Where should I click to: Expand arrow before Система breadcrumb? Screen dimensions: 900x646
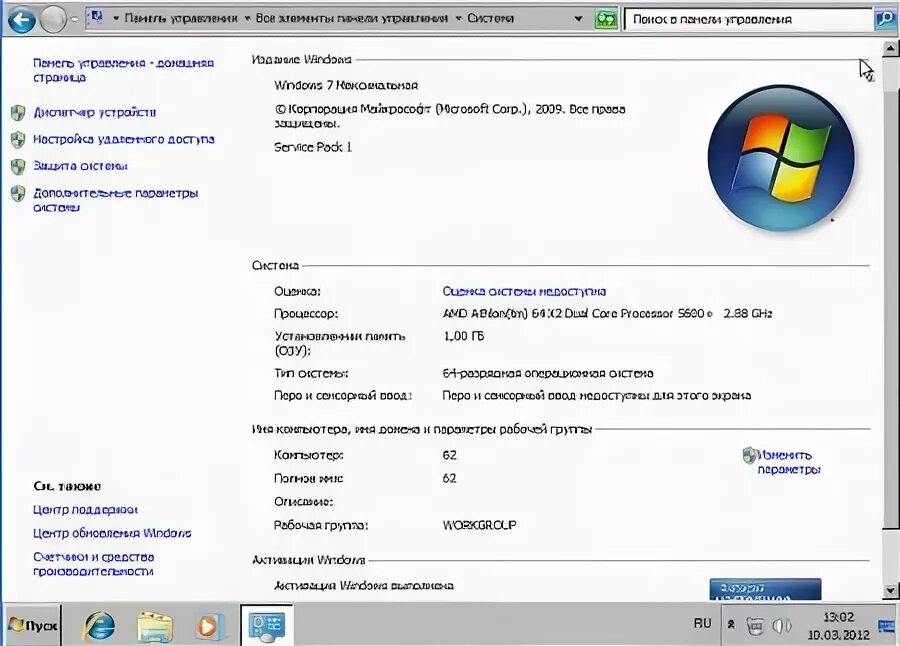(x=459, y=18)
